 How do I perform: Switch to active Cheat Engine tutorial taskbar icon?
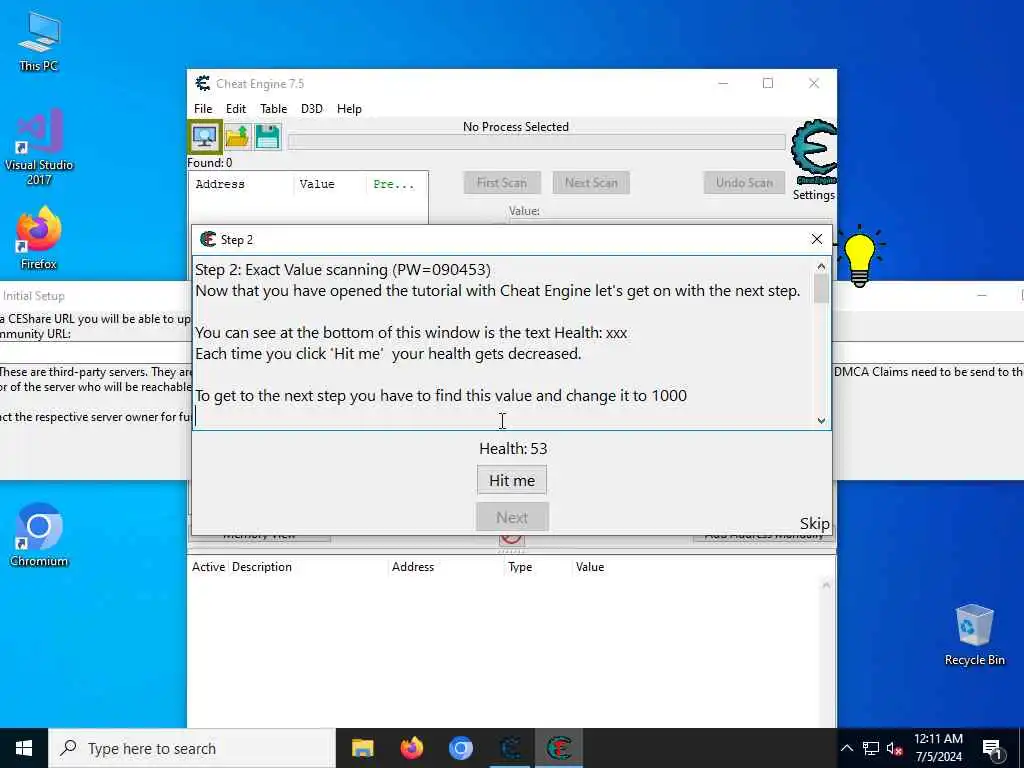[x=560, y=748]
